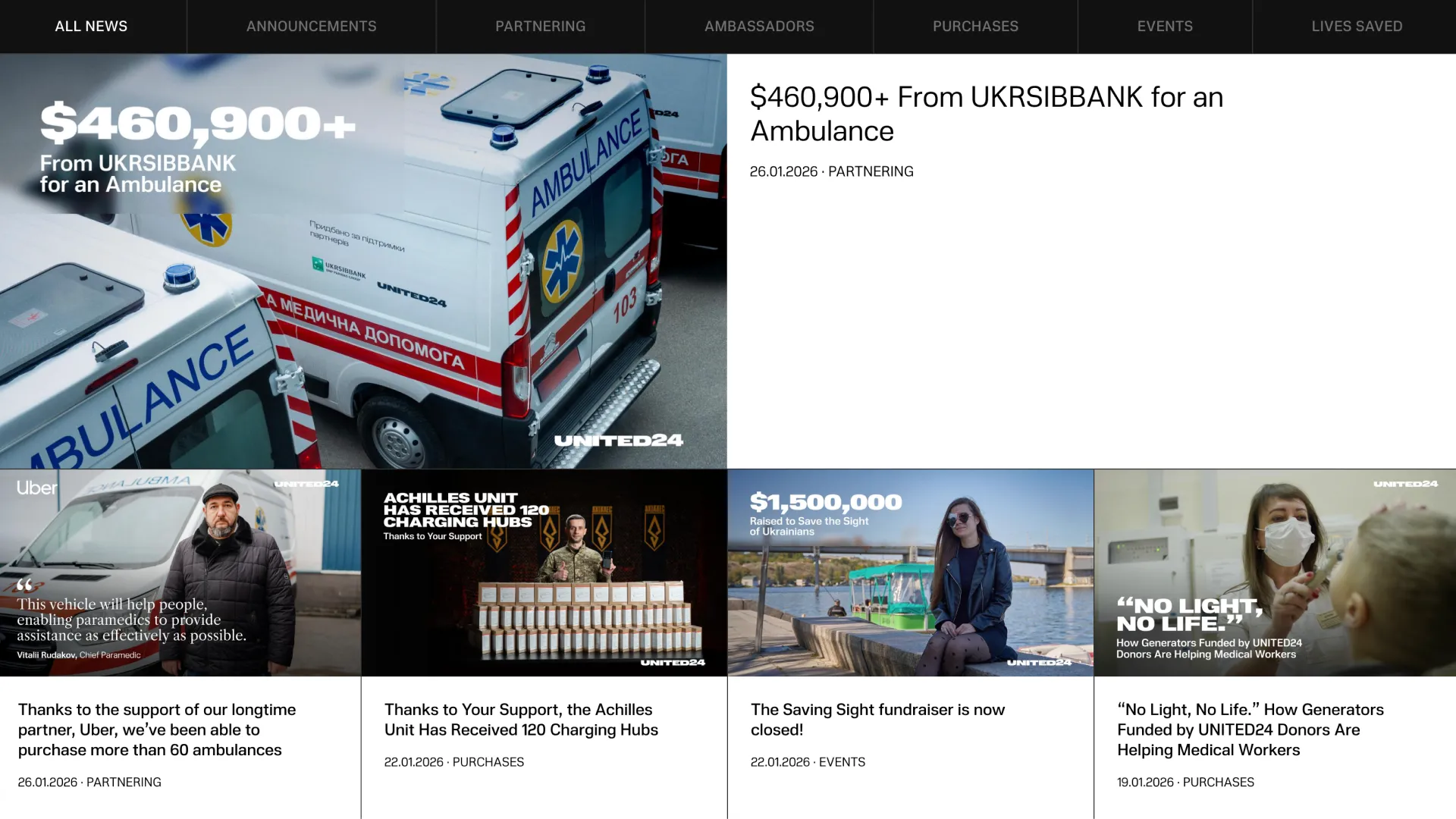Open 'The Saving Sight fundraiser is now closed!'

(877, 720)
